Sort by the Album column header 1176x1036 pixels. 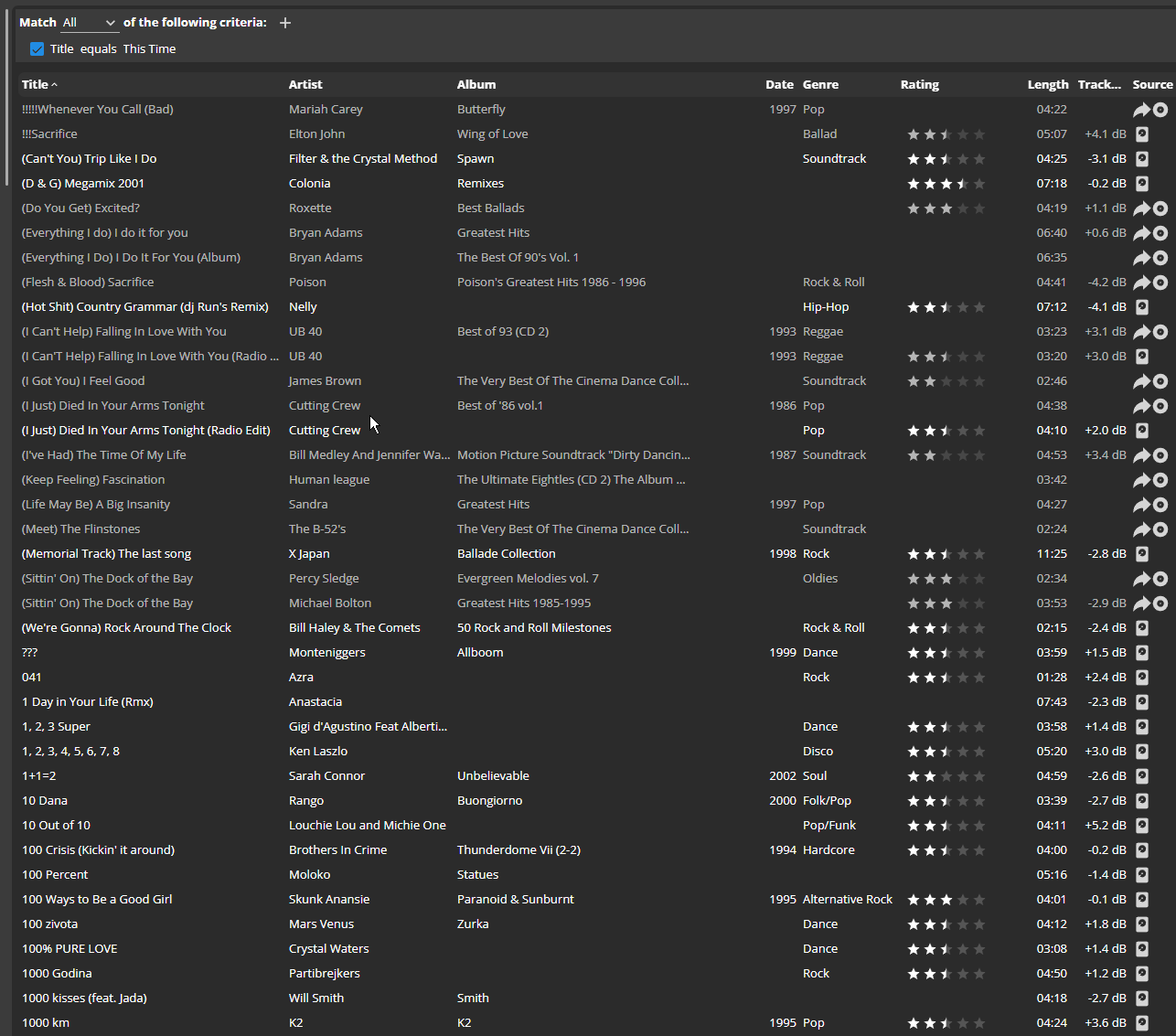click(x=476, y=84)
